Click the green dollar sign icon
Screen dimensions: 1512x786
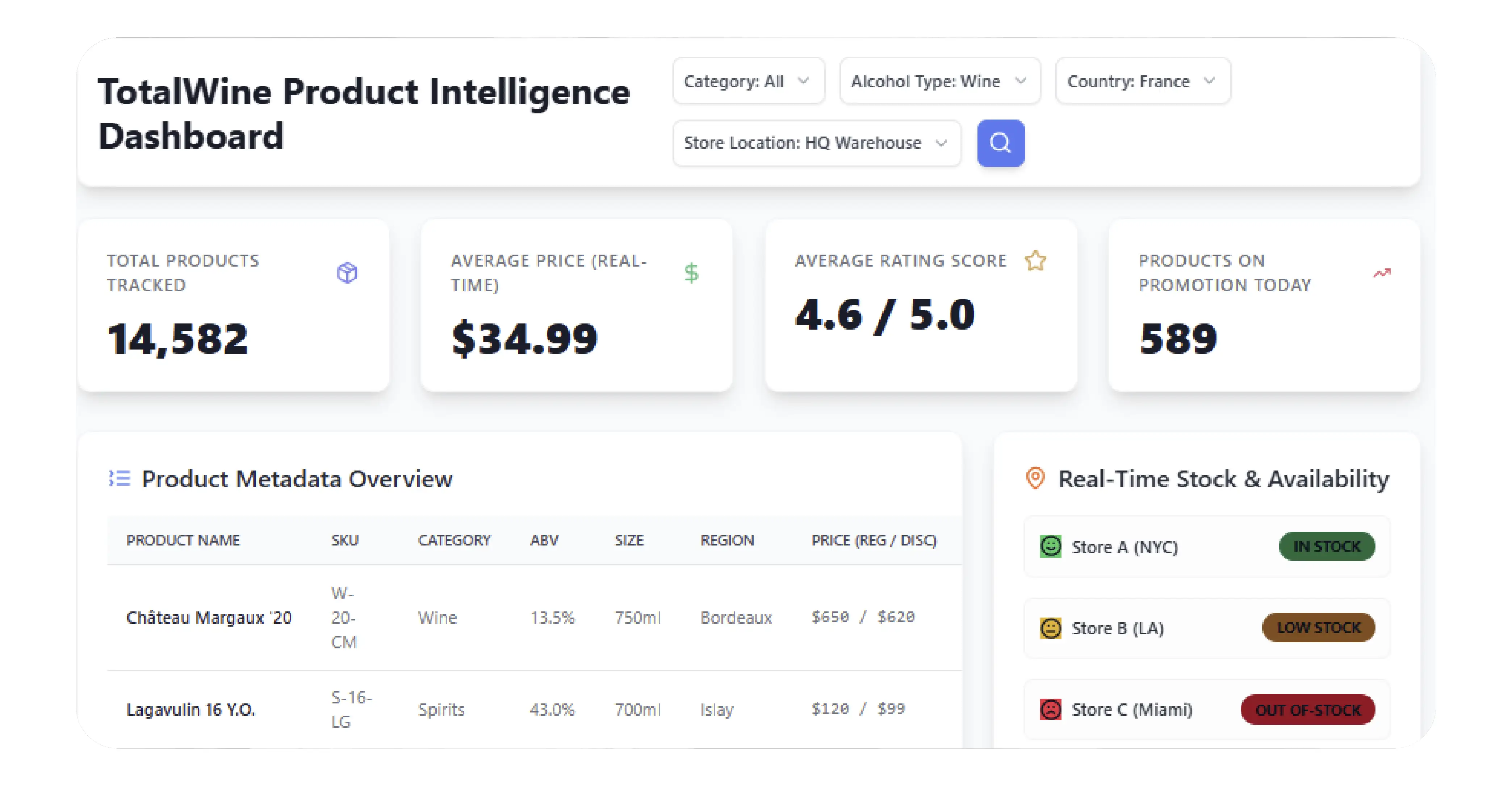click(691, 272)
